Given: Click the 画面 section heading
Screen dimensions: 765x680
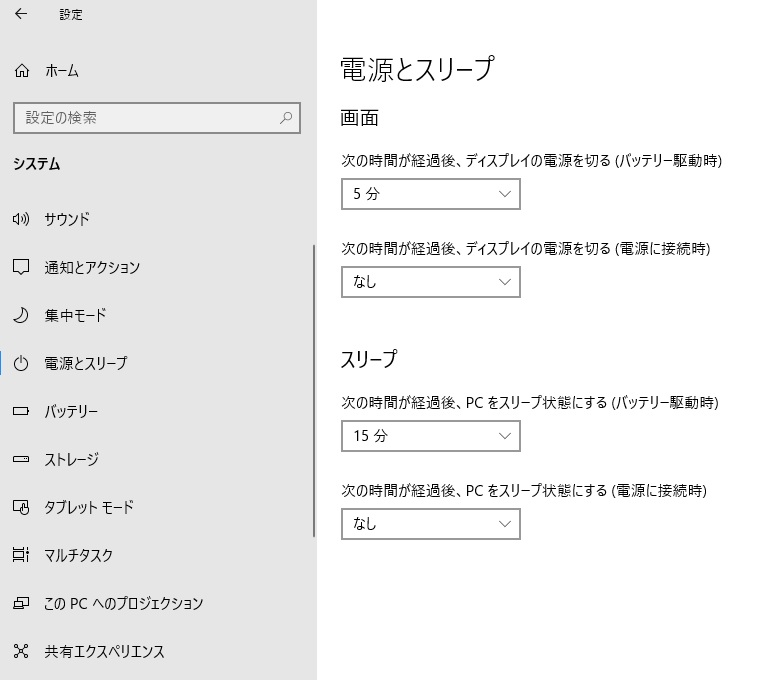Looking at the screenshot, I should [359, 118].
